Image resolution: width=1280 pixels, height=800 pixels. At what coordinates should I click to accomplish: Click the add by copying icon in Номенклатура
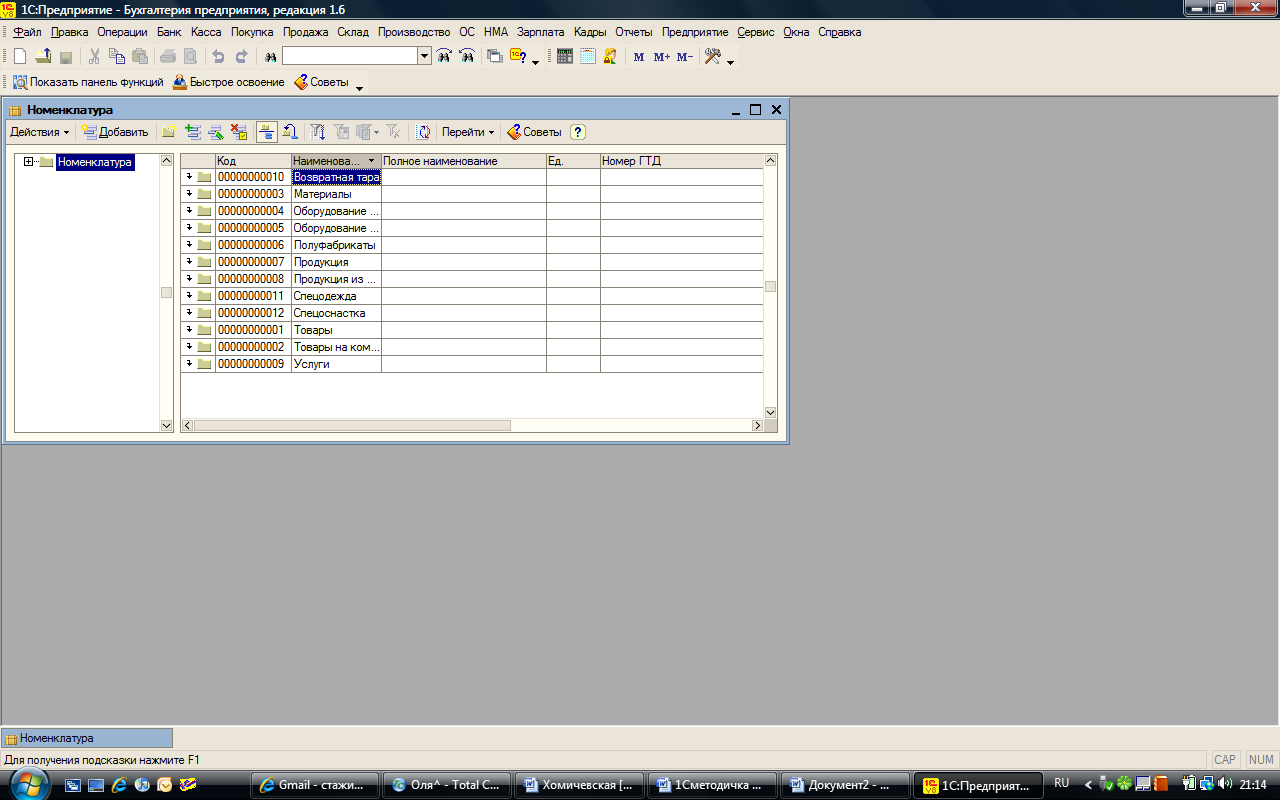(193, 131)
